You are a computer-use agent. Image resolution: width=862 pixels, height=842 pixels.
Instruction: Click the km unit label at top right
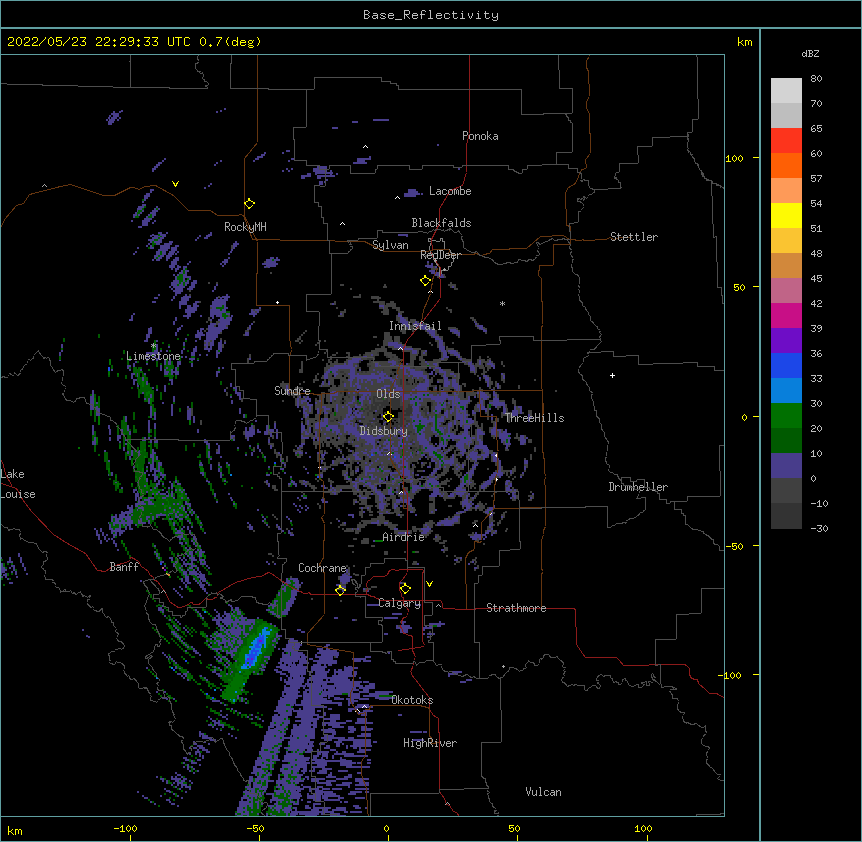tap(745, 42)
